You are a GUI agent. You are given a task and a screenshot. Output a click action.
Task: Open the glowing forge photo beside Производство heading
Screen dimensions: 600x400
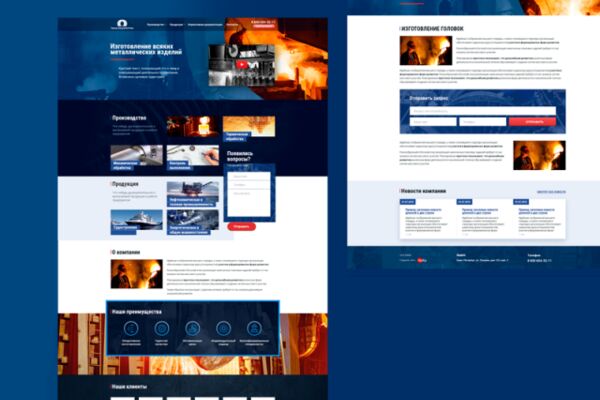[x=193, y=126]
